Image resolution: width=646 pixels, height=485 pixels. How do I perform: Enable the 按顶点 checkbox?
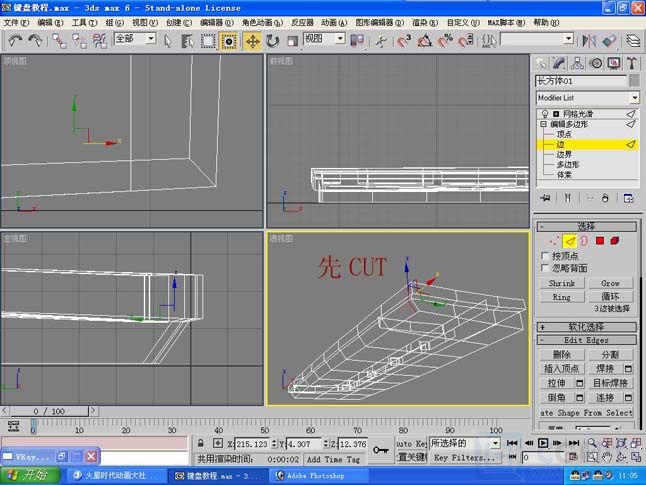pyautogui.click(x=545, y=256)
